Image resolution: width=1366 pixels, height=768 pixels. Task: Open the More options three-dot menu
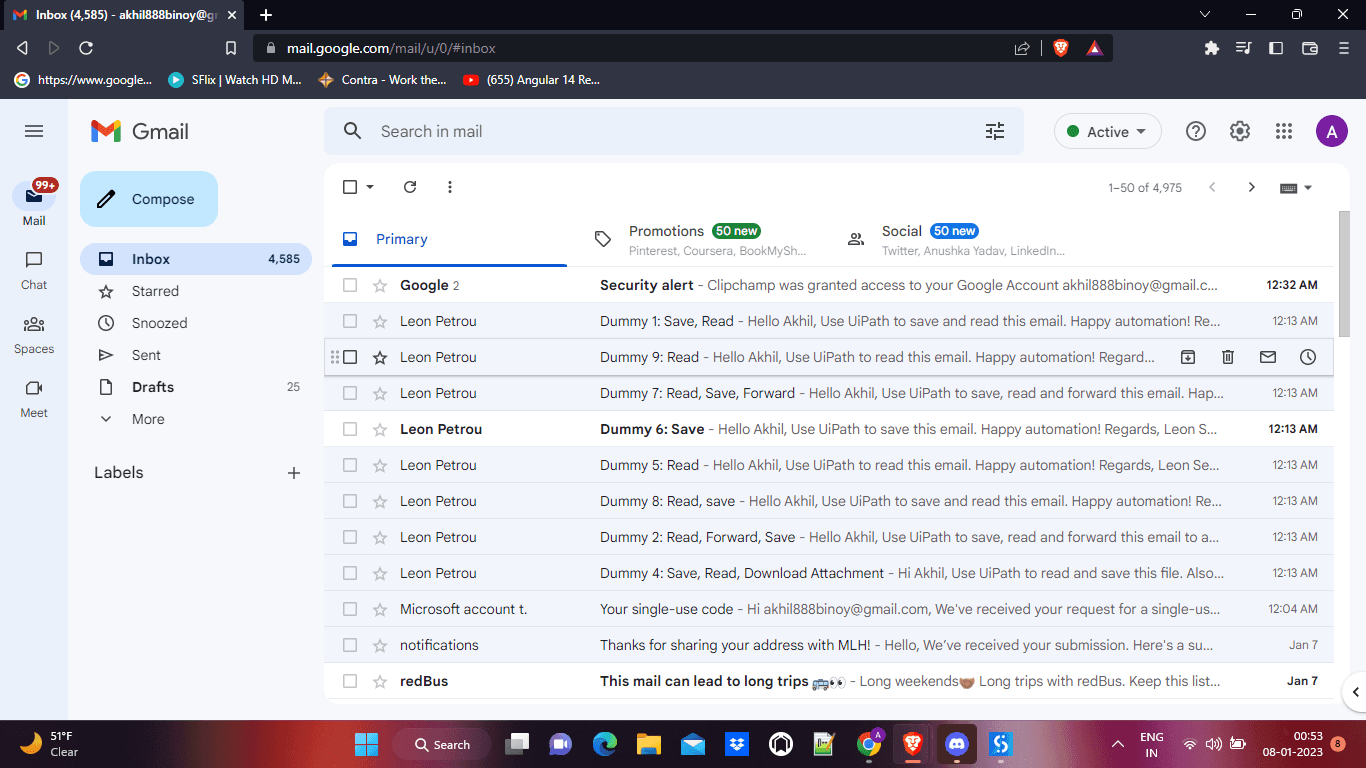(x=450, y=187)
